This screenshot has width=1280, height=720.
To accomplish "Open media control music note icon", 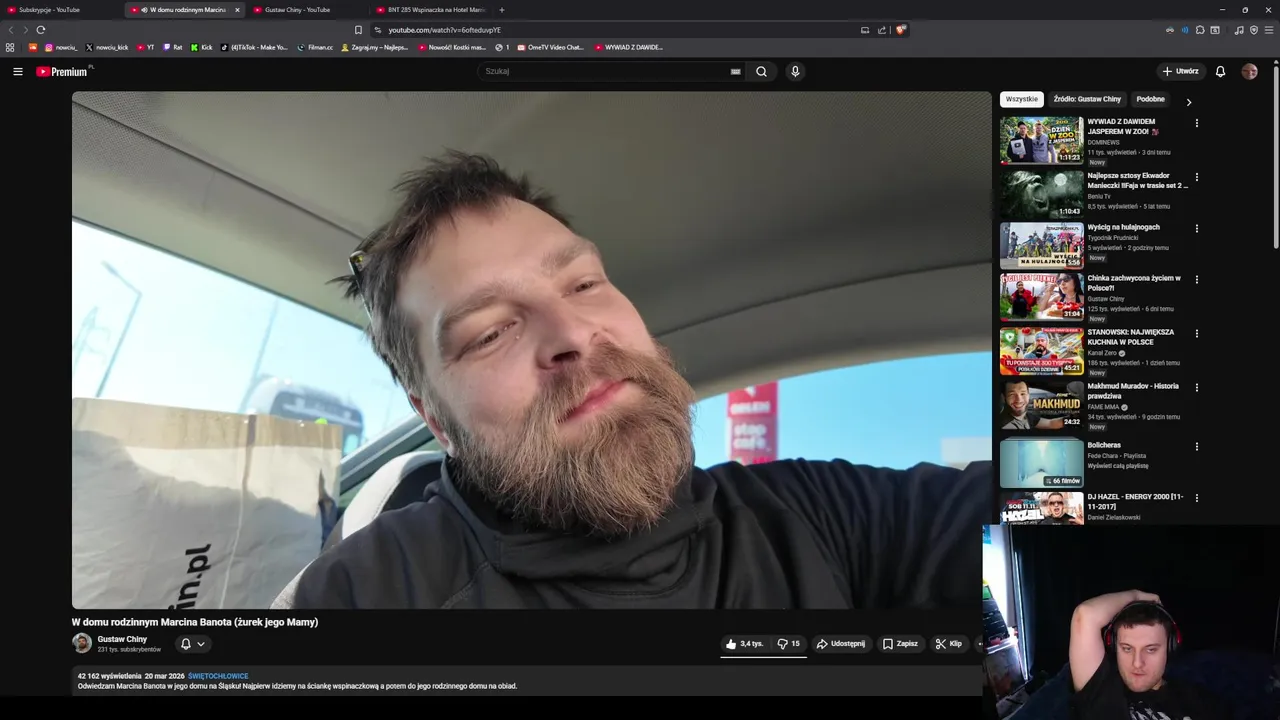I will [1239, 30].
